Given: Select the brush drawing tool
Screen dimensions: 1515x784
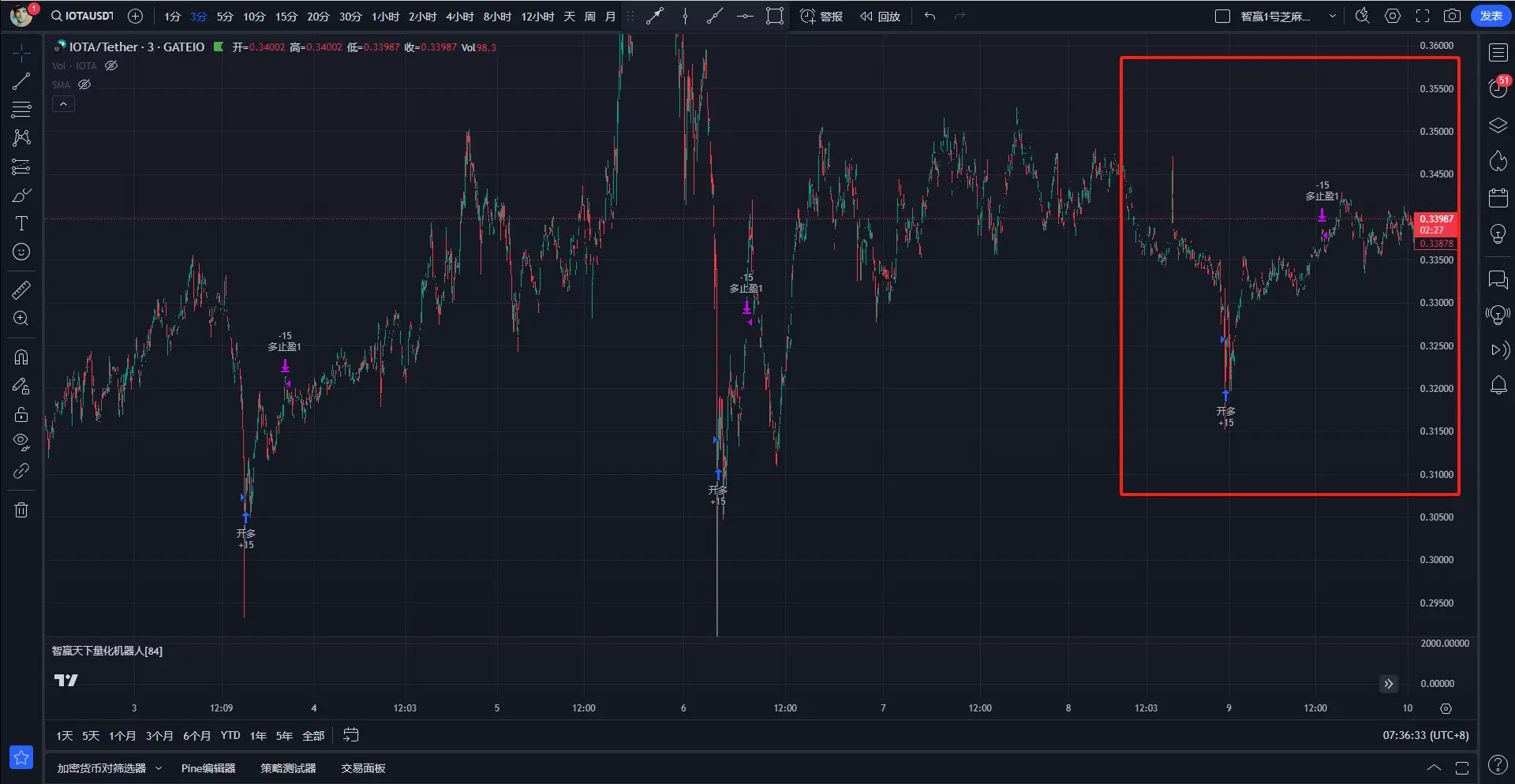Looking at the screenshot, I should coord(21,195).
